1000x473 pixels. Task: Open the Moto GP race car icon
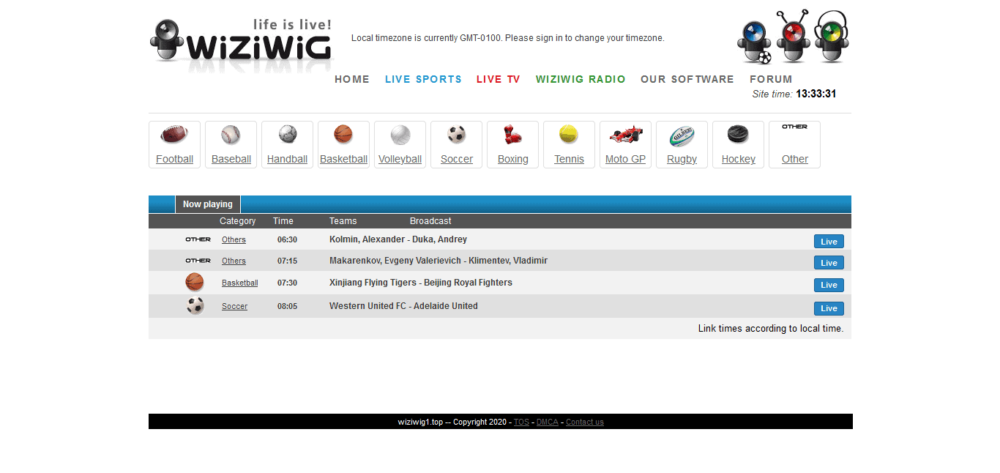click(626, 135)
